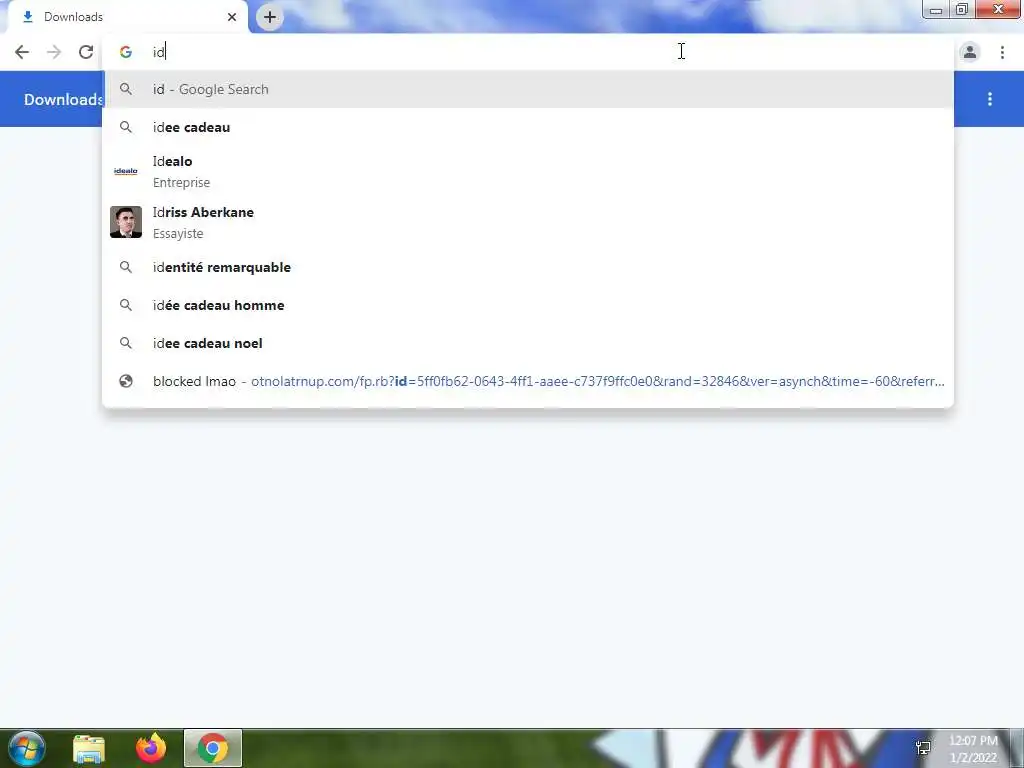Select the Downloads tab
Viewport: 1024px width, 768px height.
click(127, 17)
